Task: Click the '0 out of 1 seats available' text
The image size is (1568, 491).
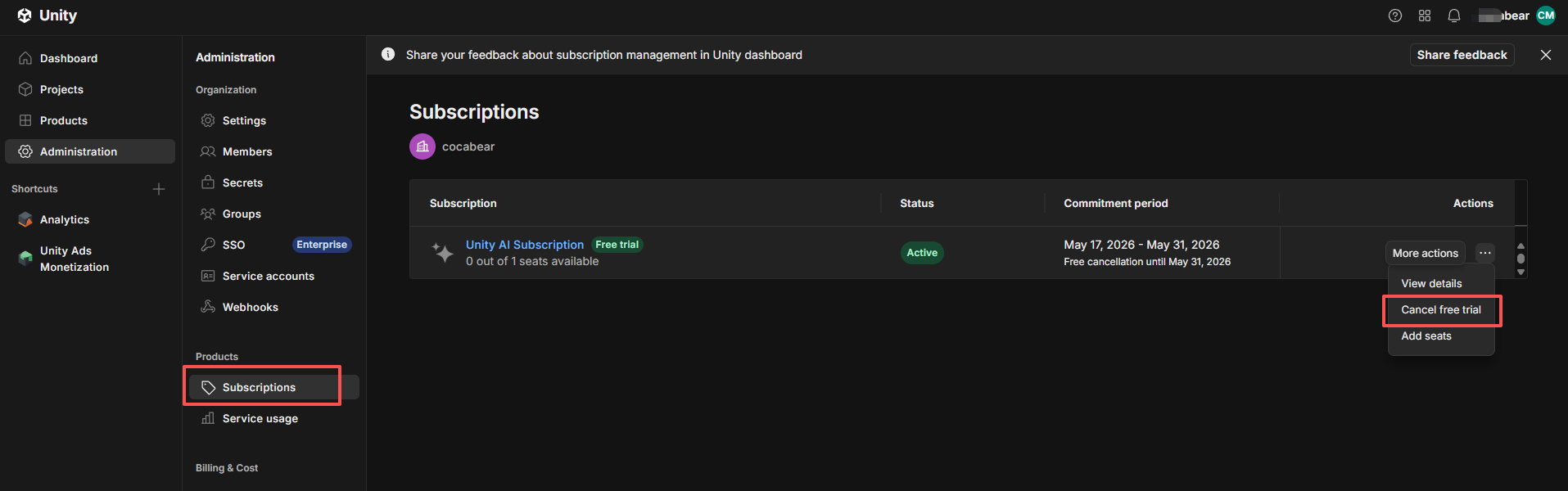Action: 532,261
